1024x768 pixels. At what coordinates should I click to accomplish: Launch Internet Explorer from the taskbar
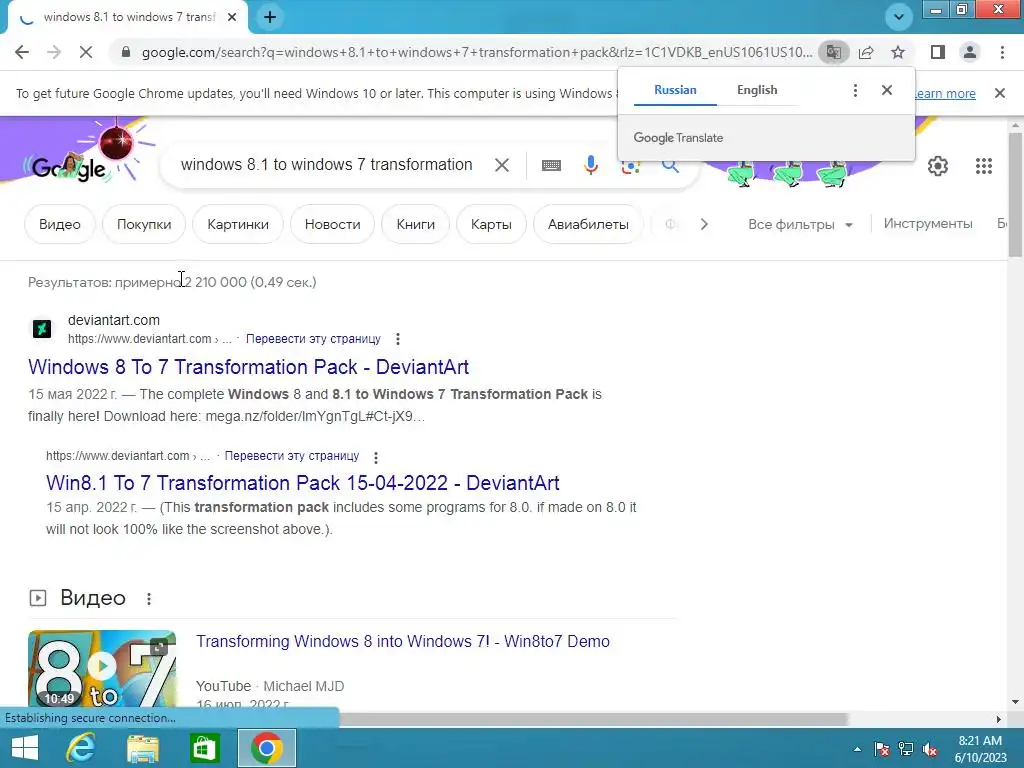(81, 748)
